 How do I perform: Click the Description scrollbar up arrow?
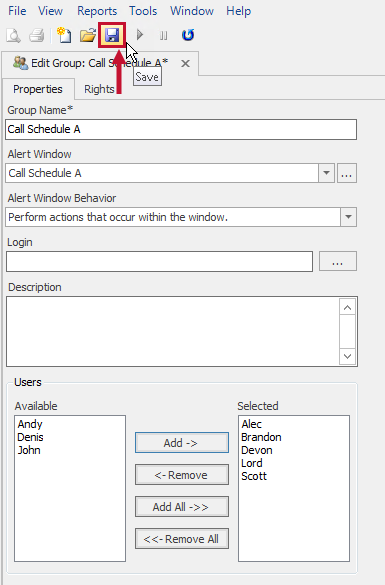pos(347,308)
